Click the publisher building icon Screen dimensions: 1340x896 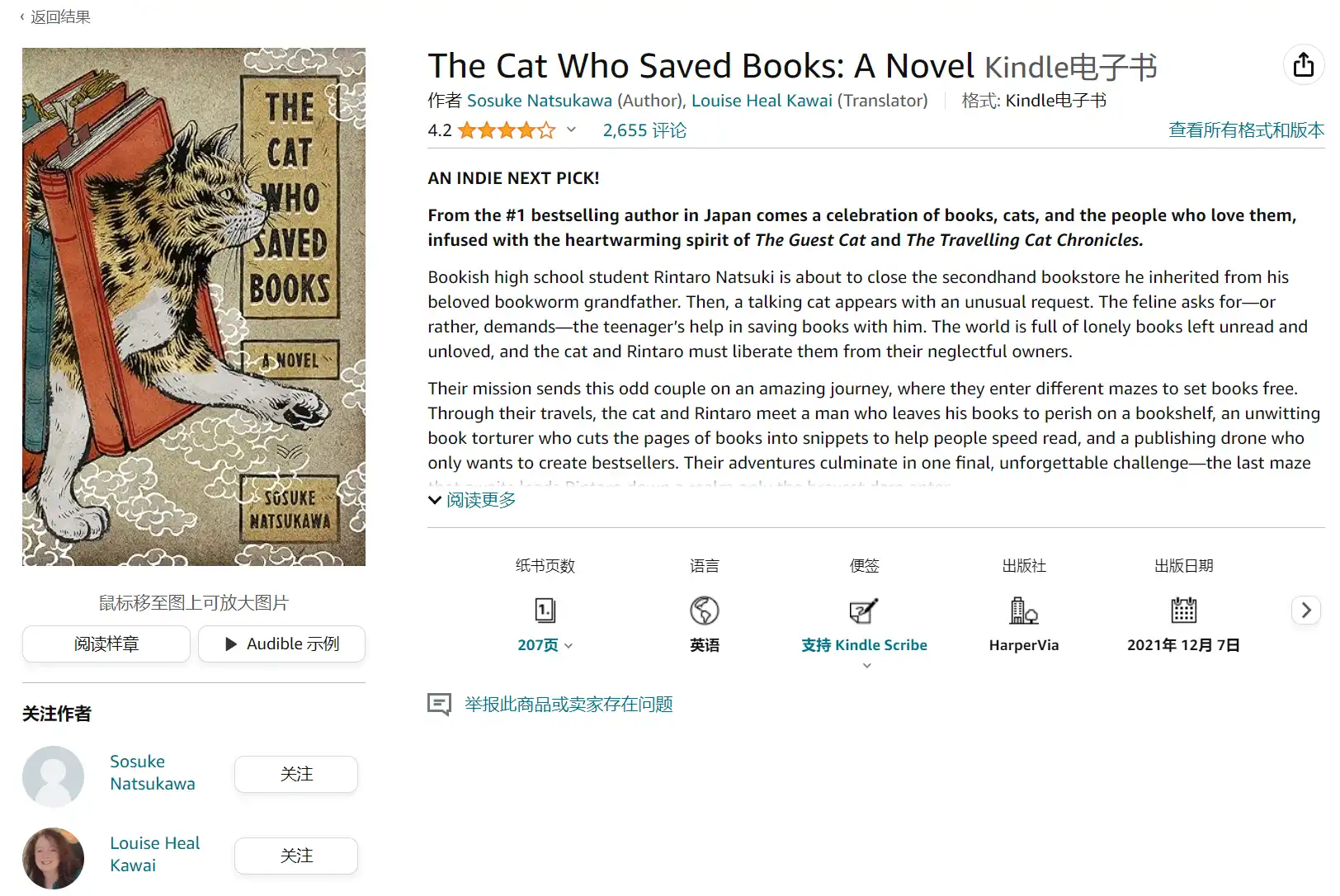coord(1023,611)
